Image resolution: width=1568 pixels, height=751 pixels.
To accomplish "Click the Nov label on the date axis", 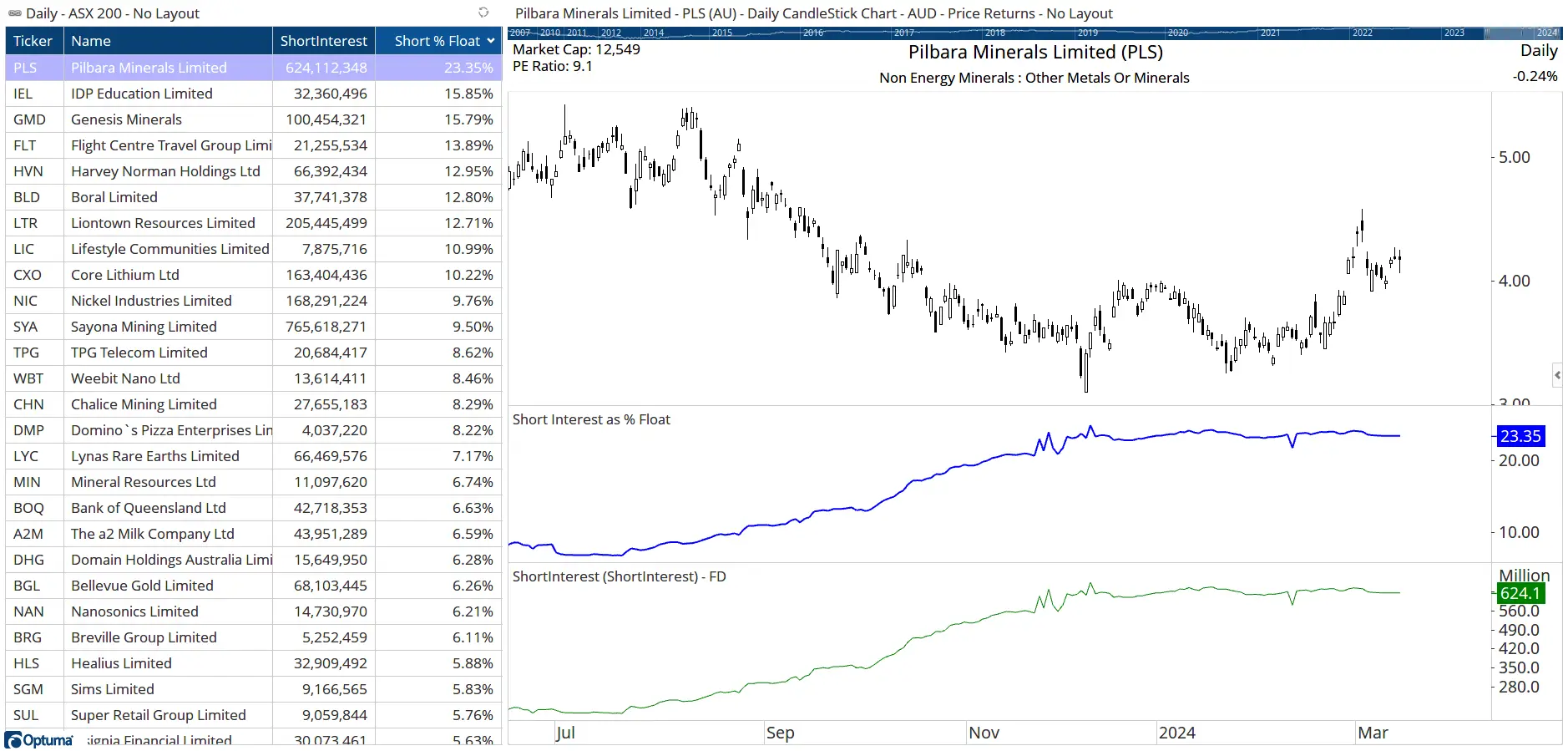I will [984, 733].
